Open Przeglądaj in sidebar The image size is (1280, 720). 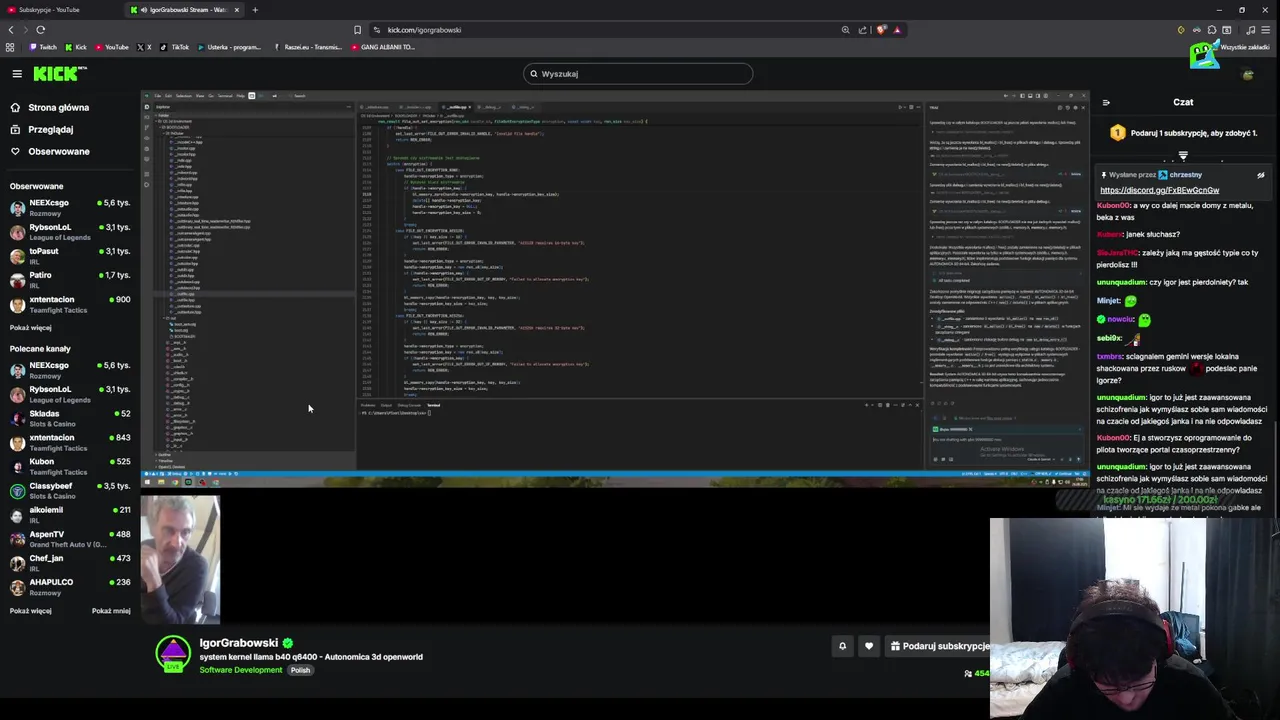click(41, 129)
